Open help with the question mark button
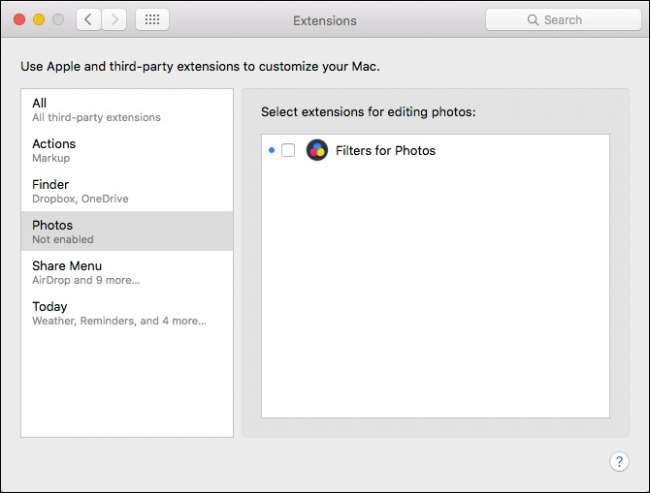 (619, 461)
